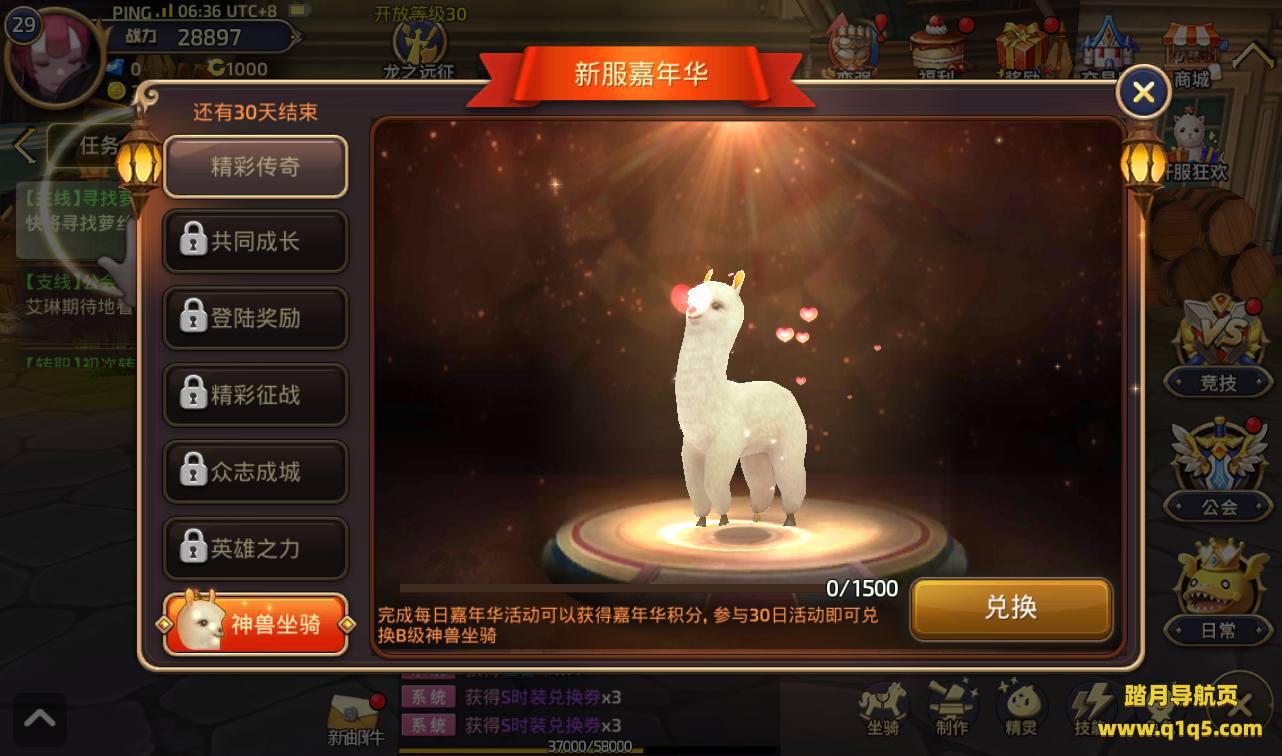Collapse top-right menu chevron
Viewport: 1282px width, 756px height.
(1252, 55)
